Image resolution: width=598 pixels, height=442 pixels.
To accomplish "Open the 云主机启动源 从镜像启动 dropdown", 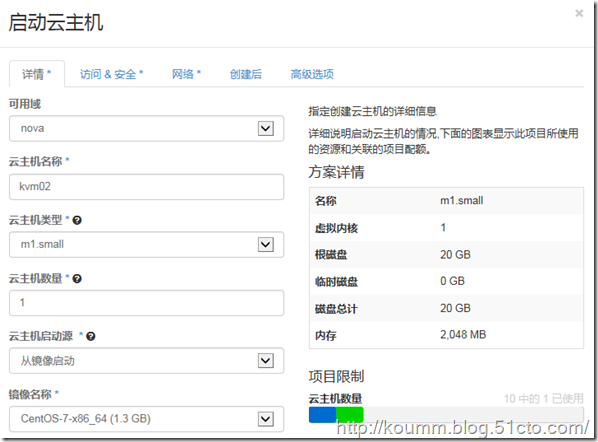I will tap(146, 360).
